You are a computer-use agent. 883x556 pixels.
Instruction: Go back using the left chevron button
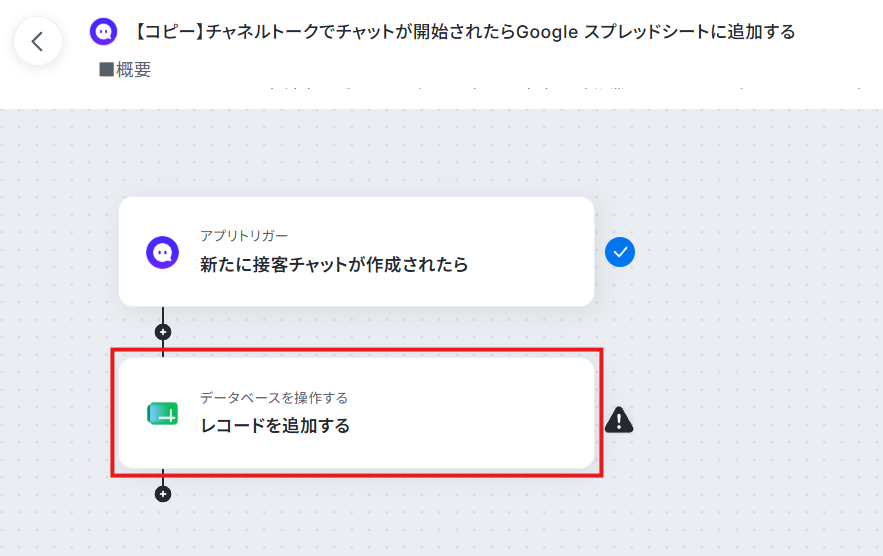pyautogui.click(x=38, y=41)
